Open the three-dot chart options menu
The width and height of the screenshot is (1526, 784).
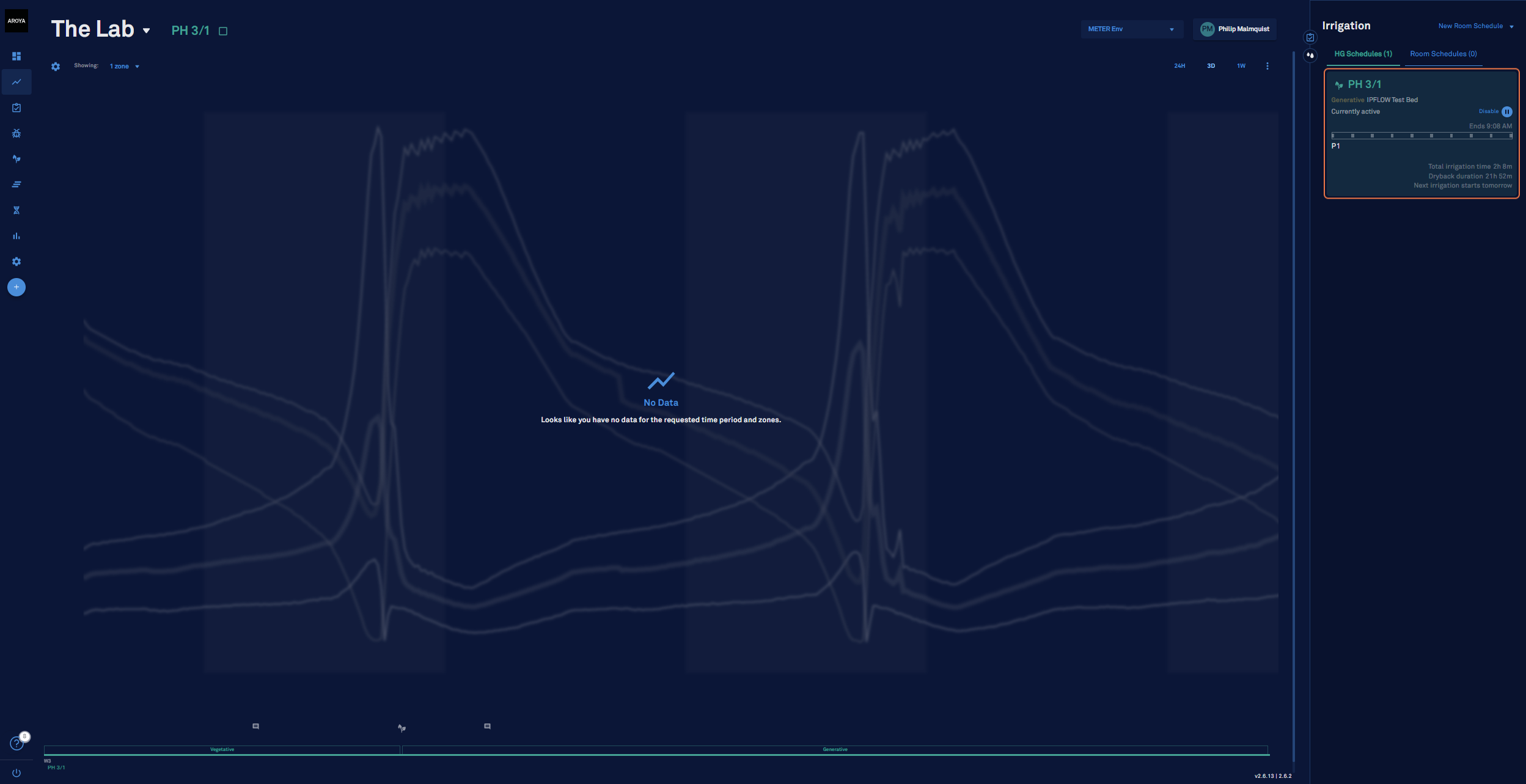[x=1267, y=66]
